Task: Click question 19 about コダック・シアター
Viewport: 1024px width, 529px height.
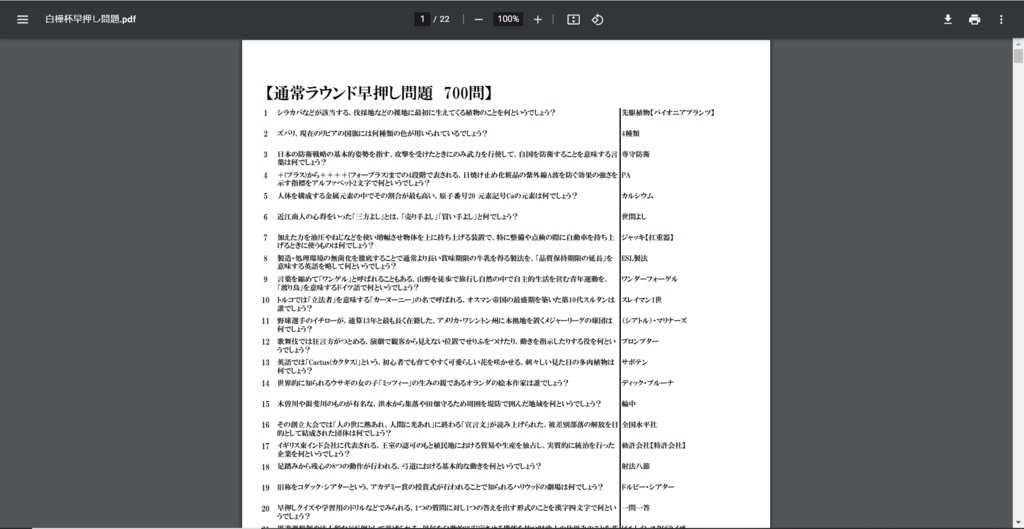Action: pos(440,487)
